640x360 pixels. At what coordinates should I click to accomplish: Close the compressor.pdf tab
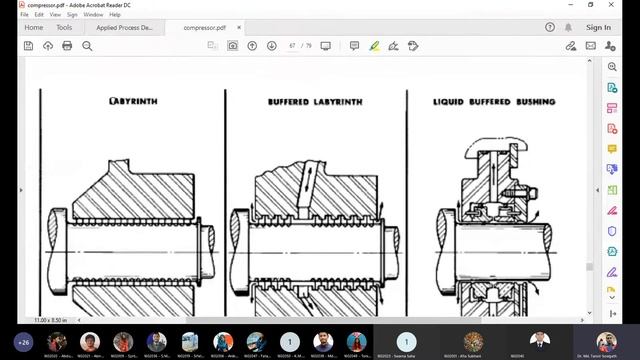coord(239,27)
